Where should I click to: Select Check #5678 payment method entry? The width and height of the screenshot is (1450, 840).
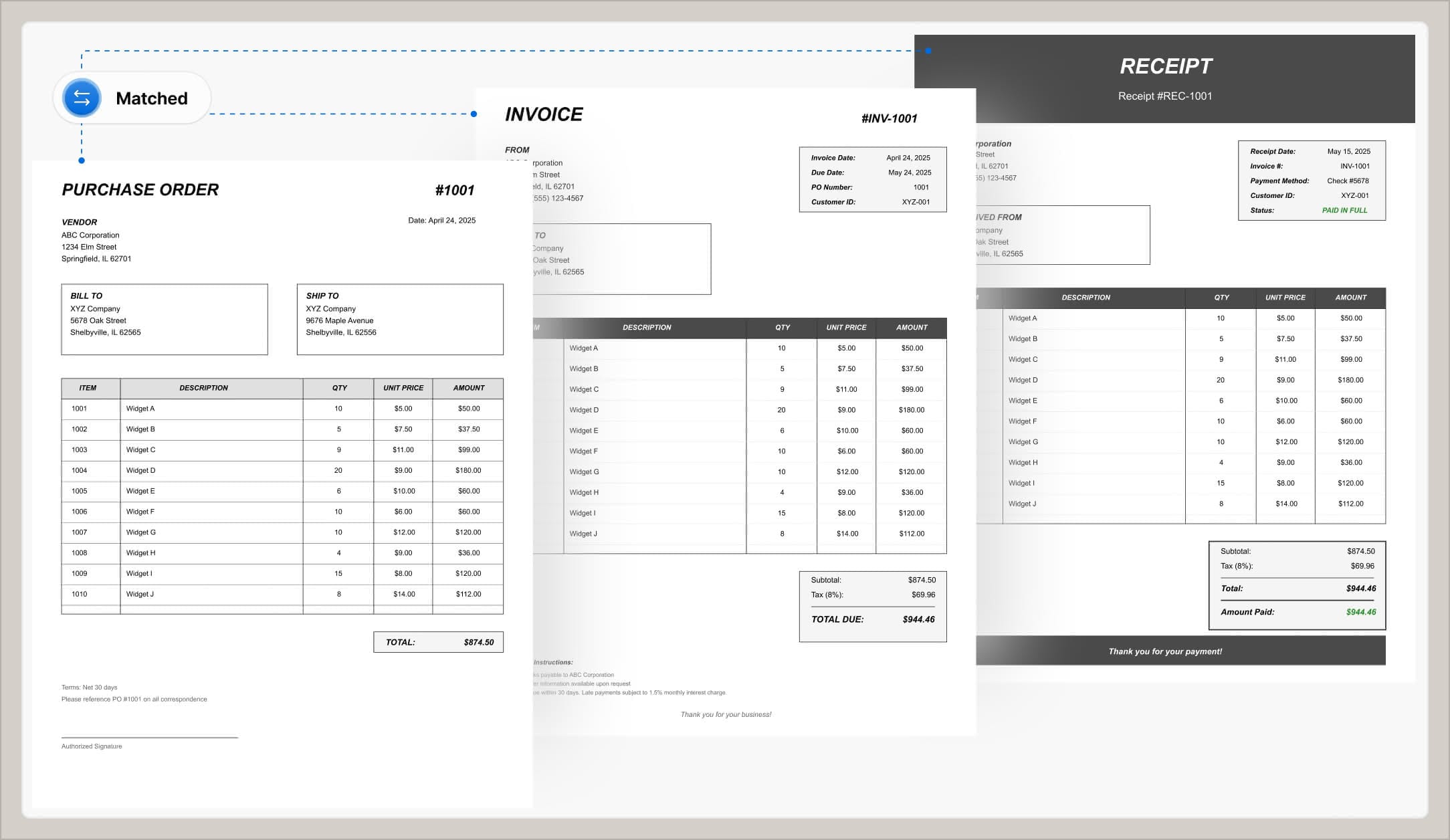click(1346, 181)
